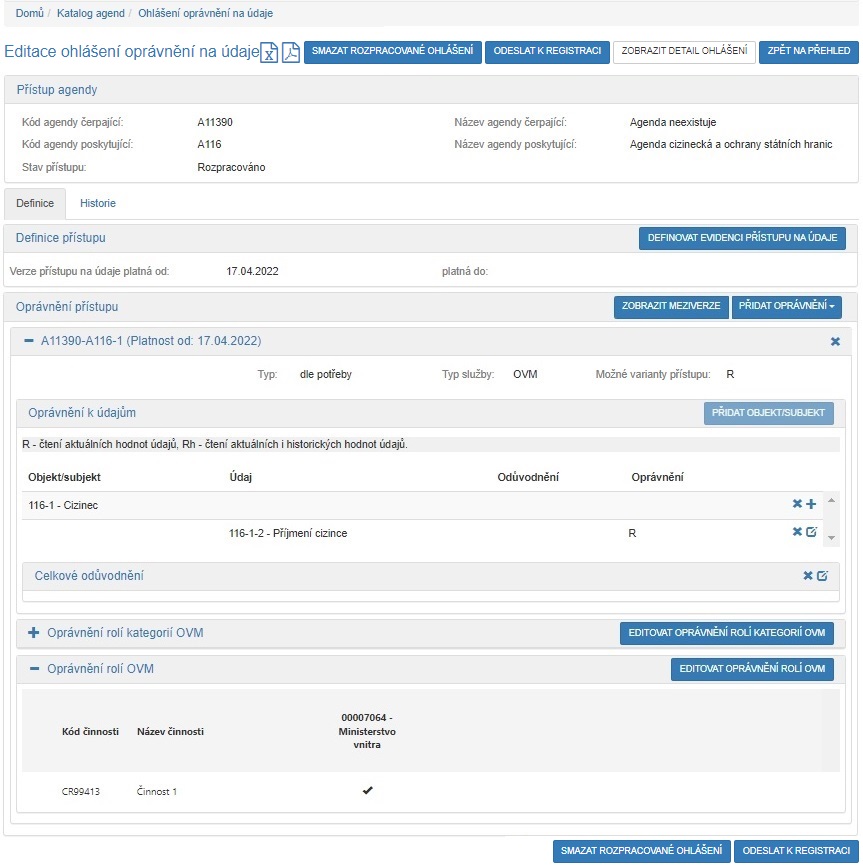Export the report as an Excel file
The height and width of the screenshot is (868, 863).
click(x=269, y=53)
